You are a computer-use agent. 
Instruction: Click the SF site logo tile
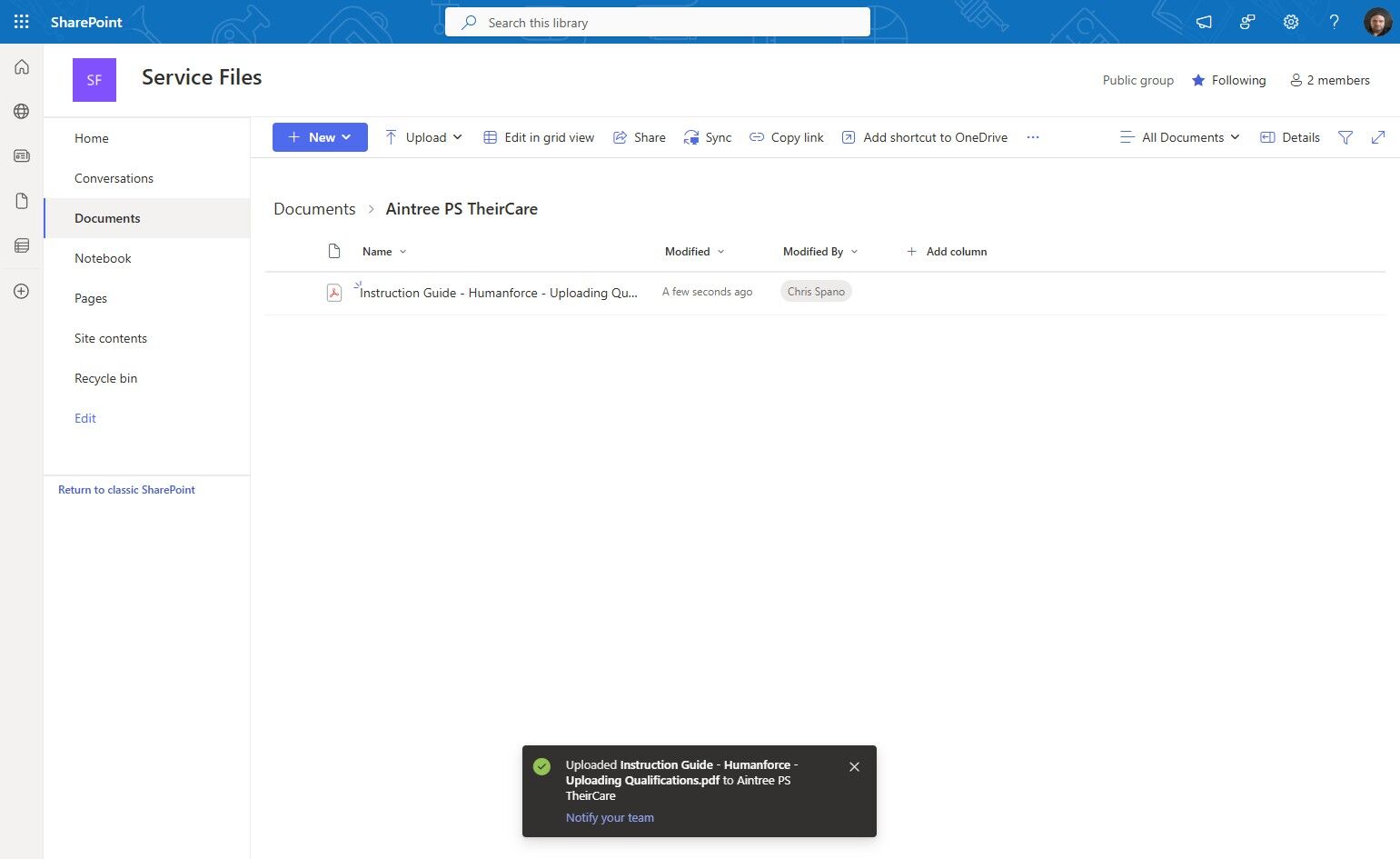(94, 80)
